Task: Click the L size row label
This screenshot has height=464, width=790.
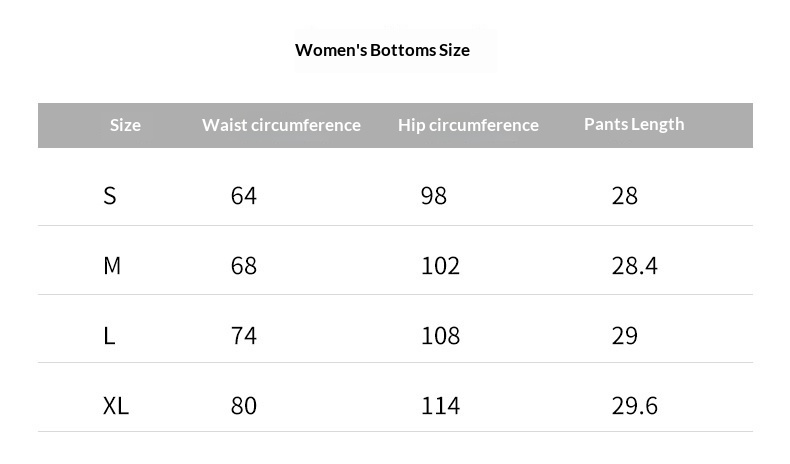Action: click(x=110, y=335)
